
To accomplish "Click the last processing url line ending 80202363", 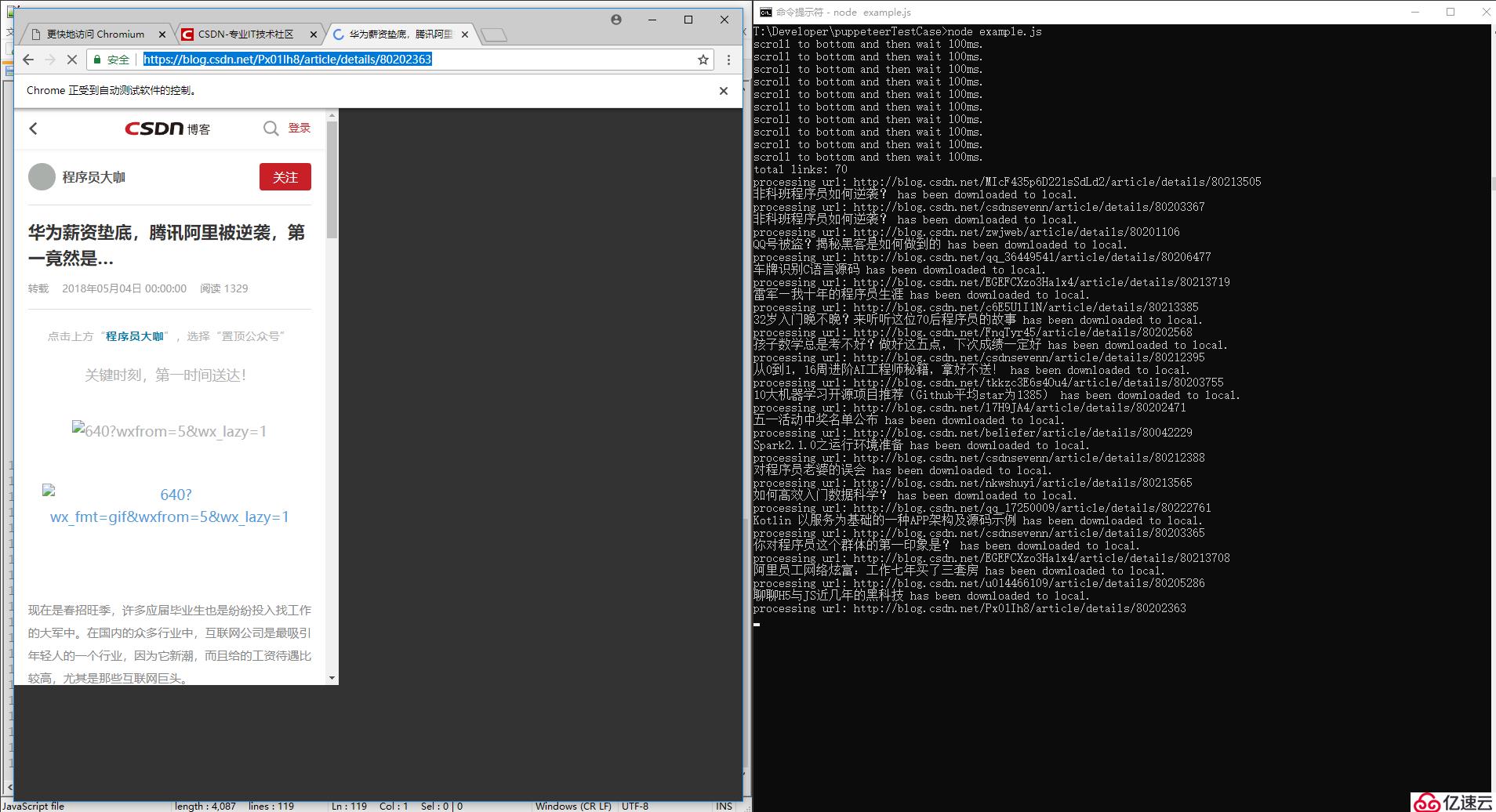I will pyautogui.click(x=970, y=608).
